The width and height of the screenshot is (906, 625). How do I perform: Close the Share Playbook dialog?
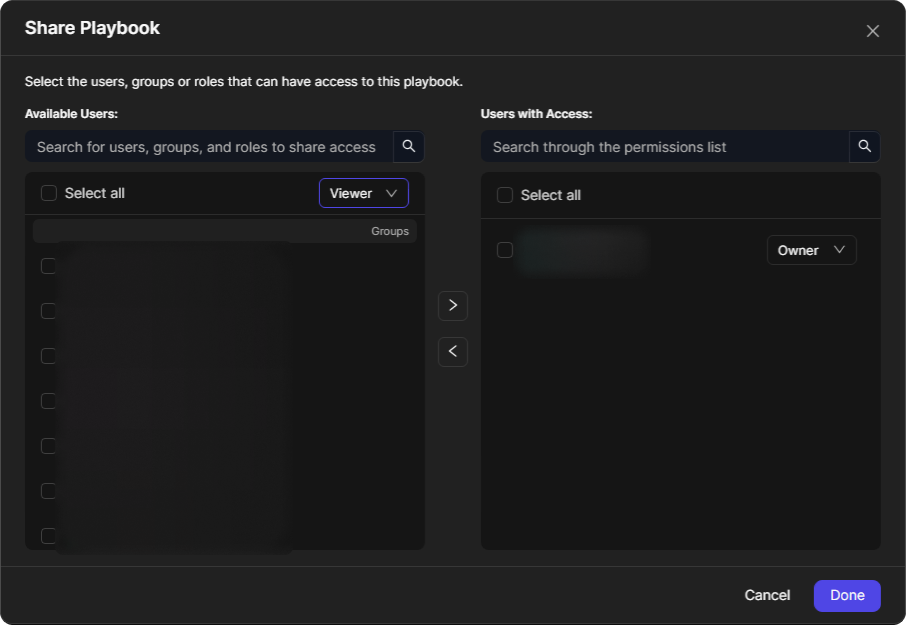click(872, 31)
